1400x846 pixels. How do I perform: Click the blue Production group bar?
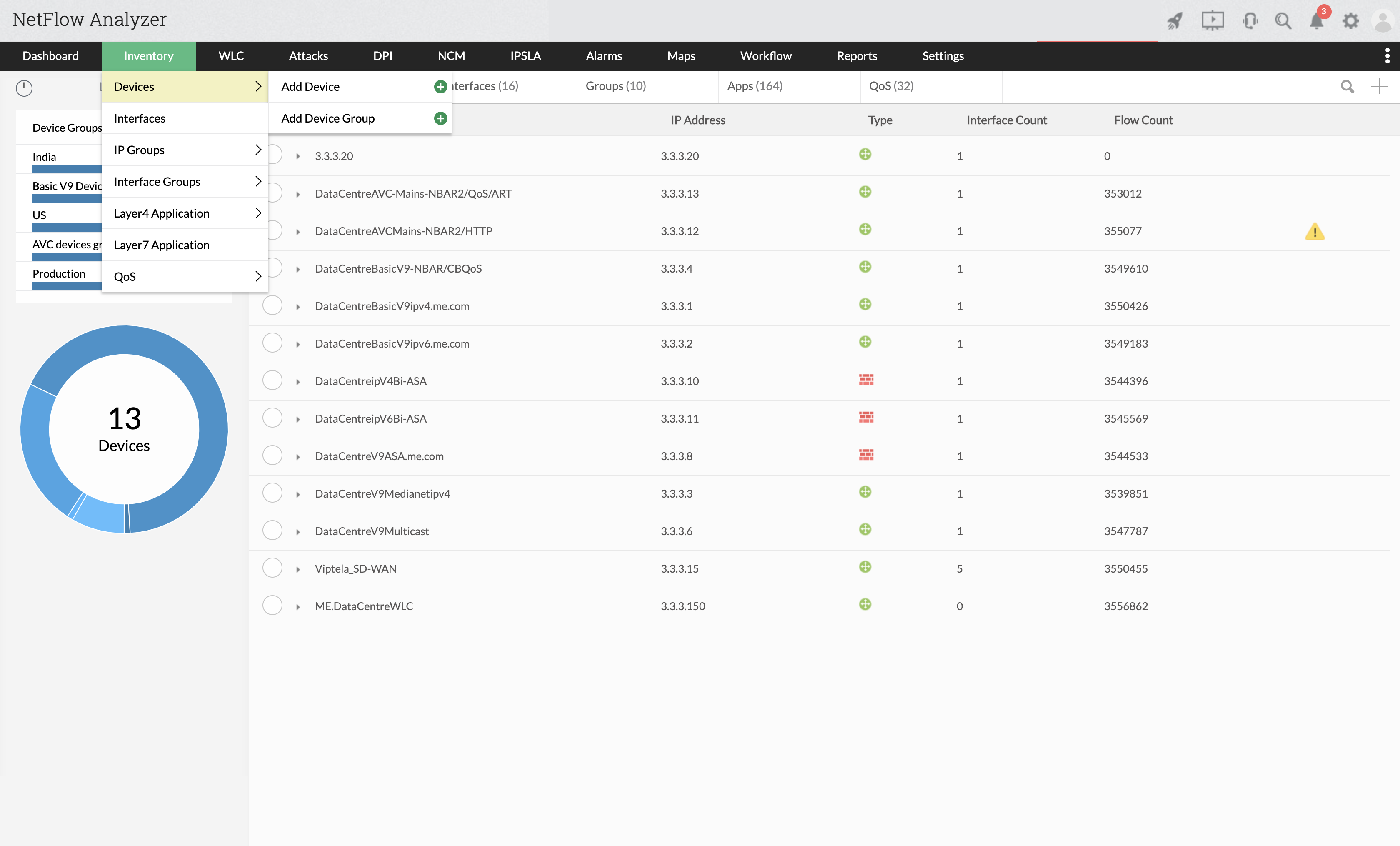click(x=67, y=286)
